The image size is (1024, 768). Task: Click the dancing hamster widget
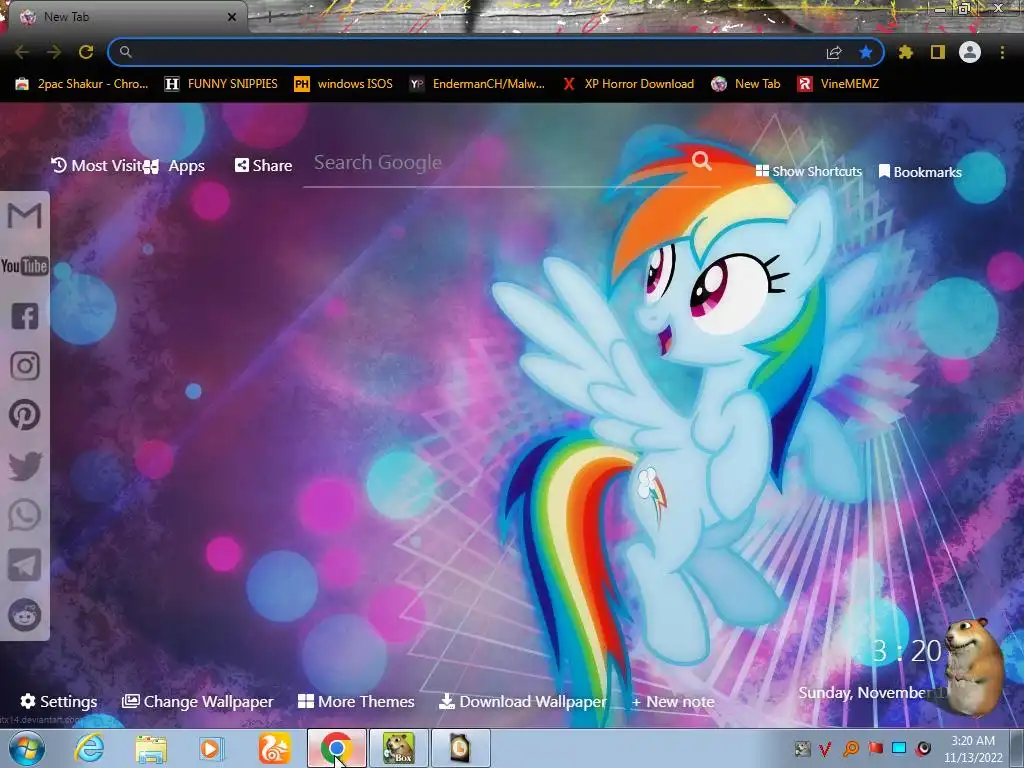975,666
